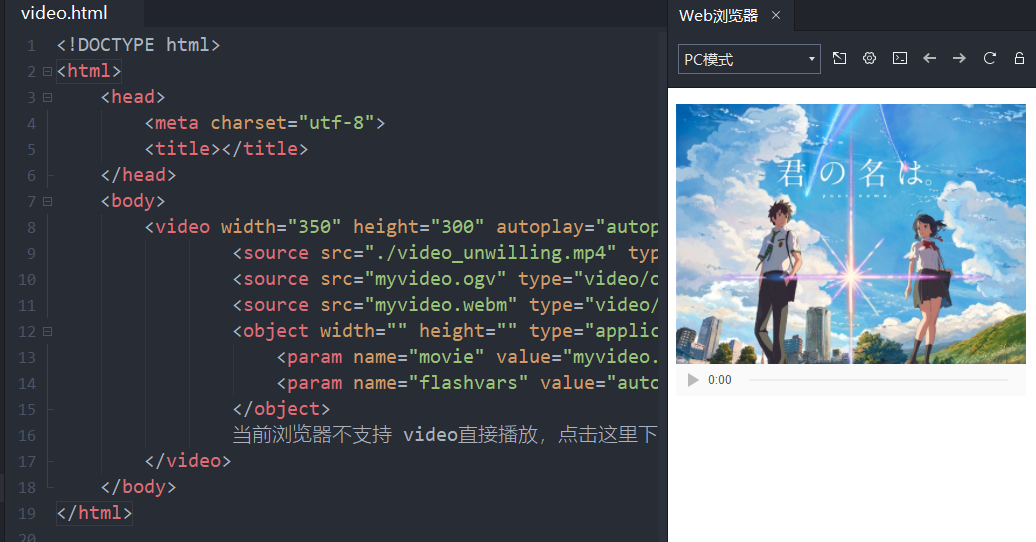Click line number 16 in the gutter

click(x=27, y=436)
